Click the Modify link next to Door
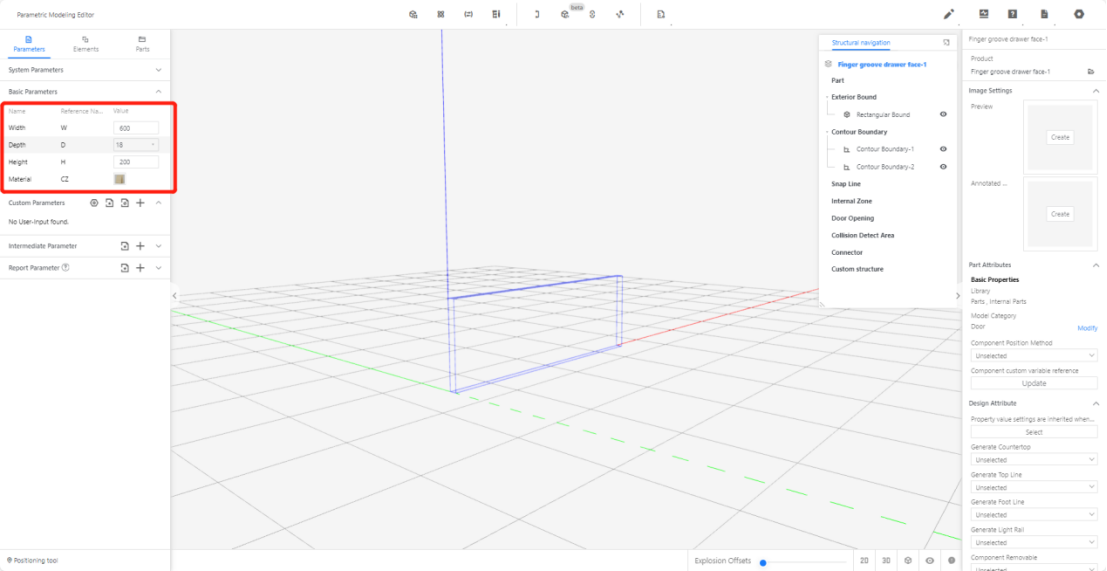This screenshot has height=571, width=1107. pyautogui.click(x=1087, y=328)
